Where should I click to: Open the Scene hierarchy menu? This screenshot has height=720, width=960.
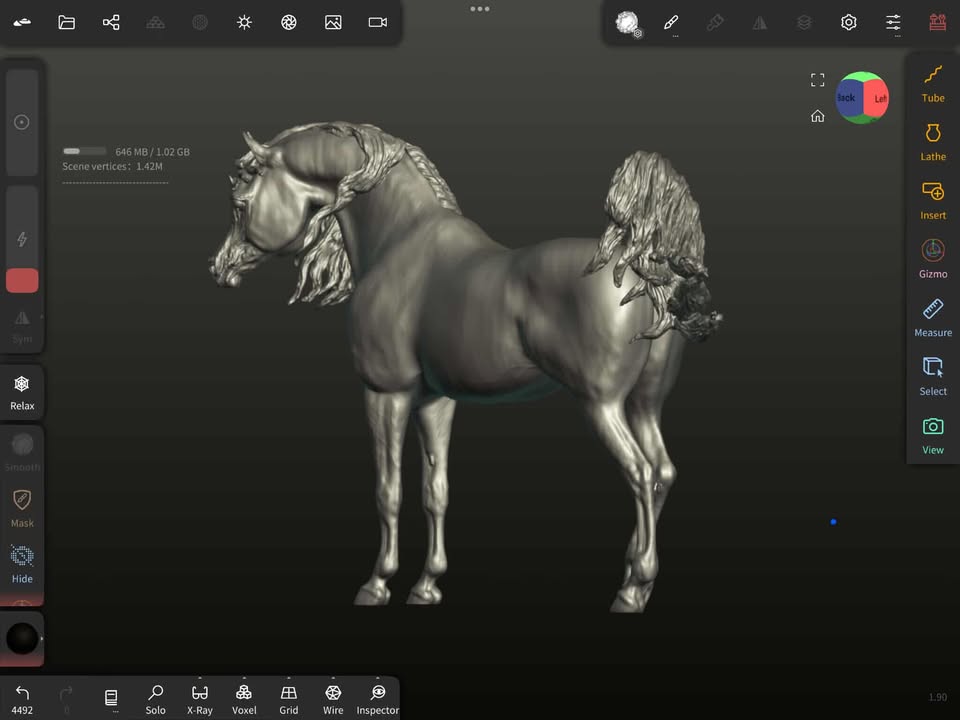[111, 22]
